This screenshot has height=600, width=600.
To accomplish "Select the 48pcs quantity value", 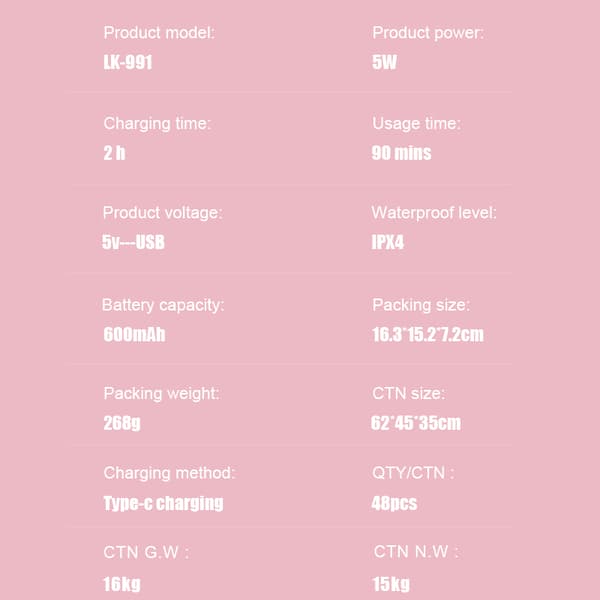I will coord(394,504).
